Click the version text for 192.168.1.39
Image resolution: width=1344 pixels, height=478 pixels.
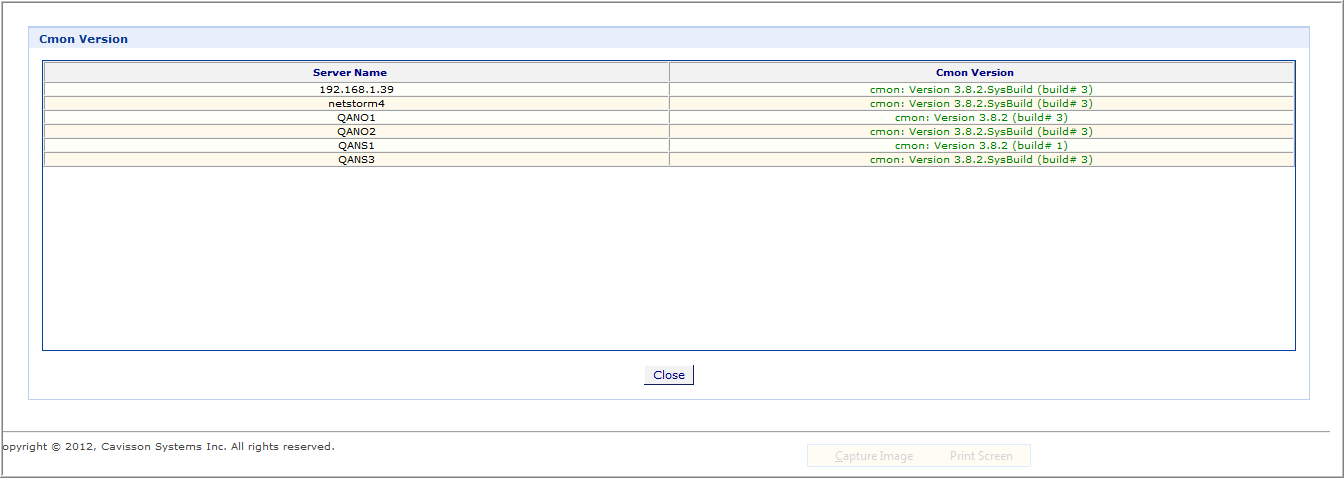981,89
